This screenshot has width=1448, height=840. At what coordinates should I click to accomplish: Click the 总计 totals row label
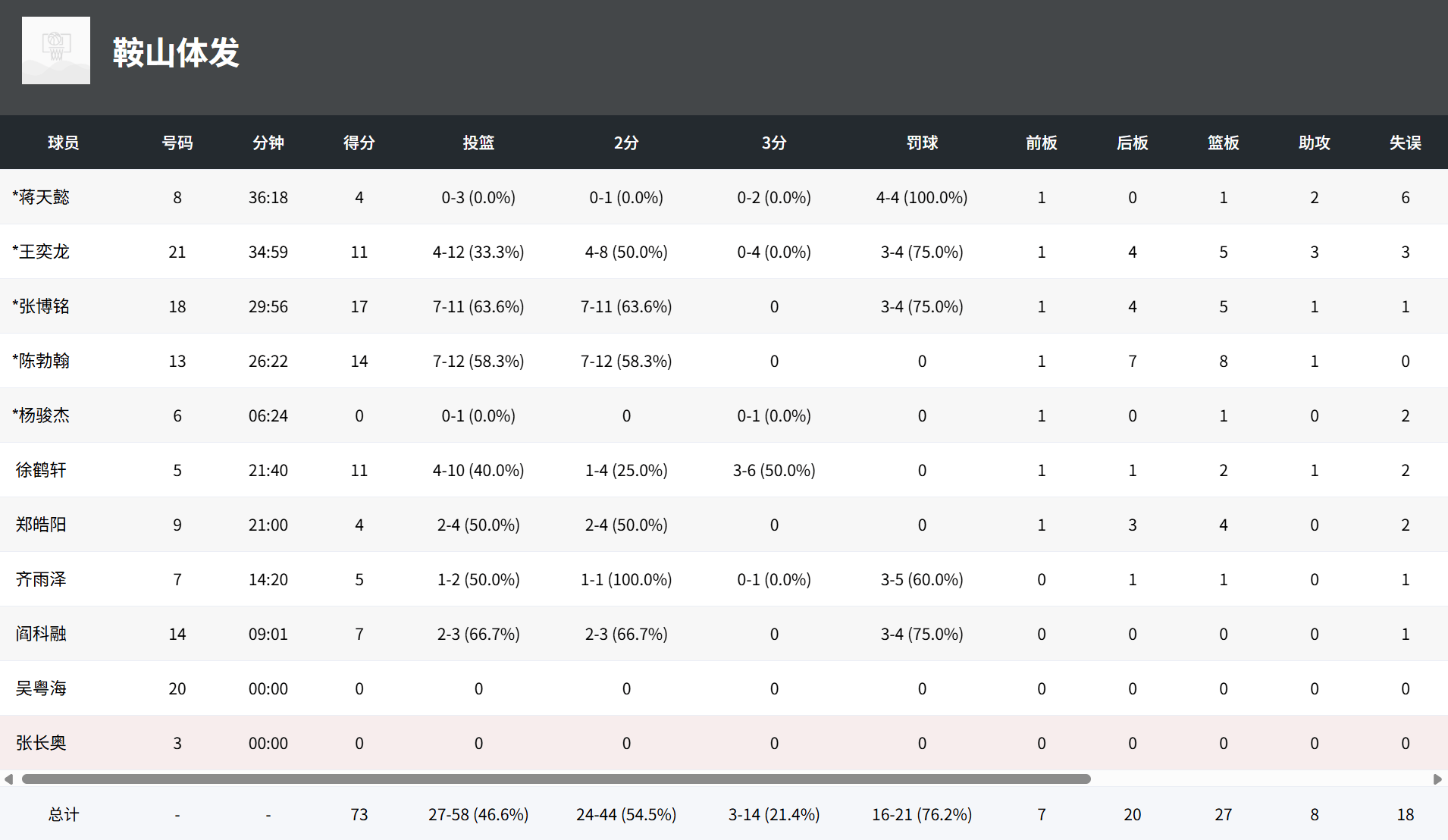pos(64,814)
